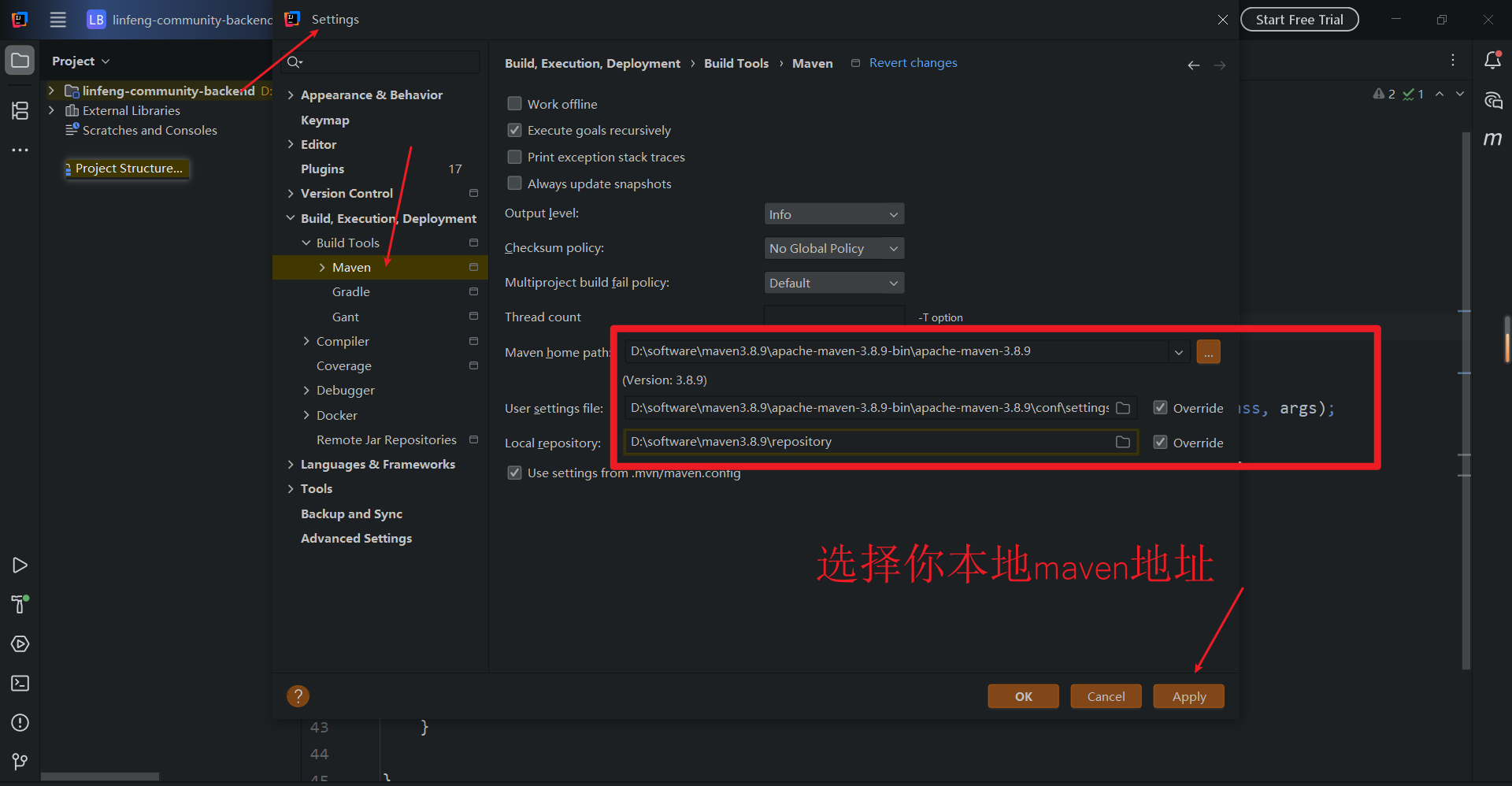
Task: Select Gant settings page
Action: [346, 317]
